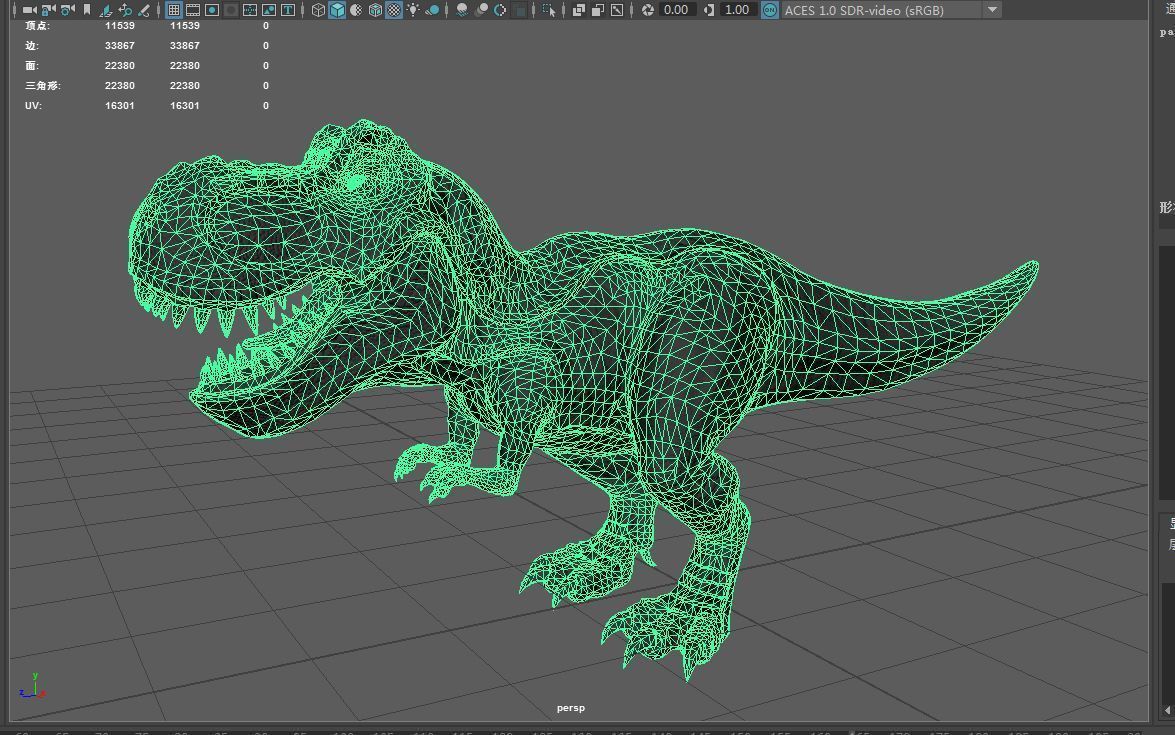Click the UV heads-up display label
This screenshot has height=735, width=1175.
coord(33,106)
